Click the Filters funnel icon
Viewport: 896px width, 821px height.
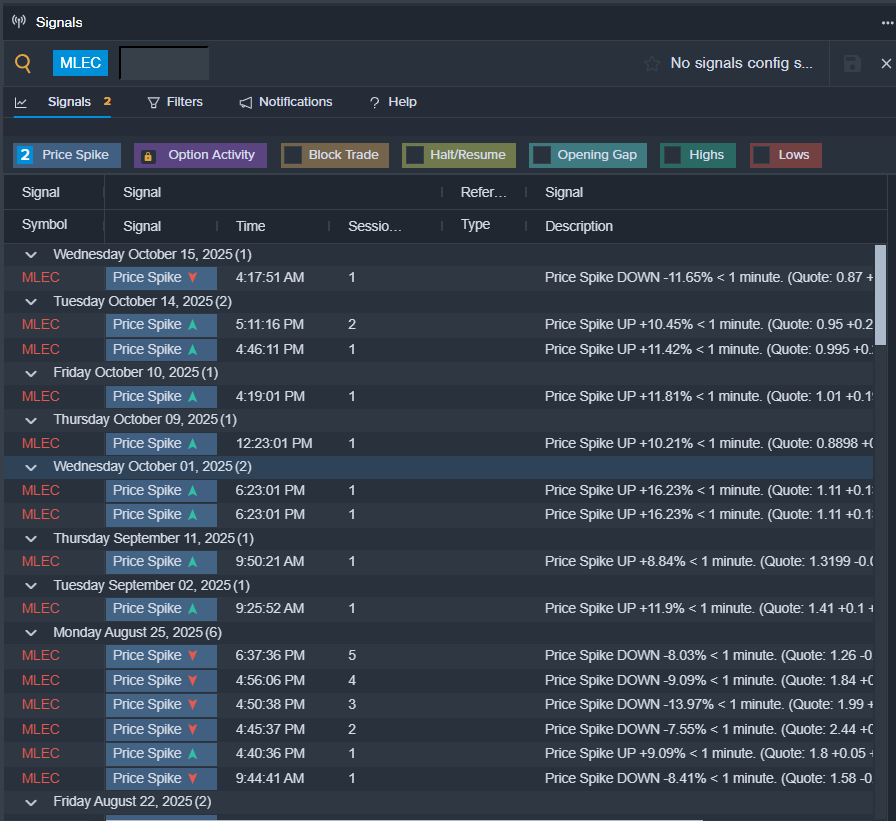(x=154, y=102)
